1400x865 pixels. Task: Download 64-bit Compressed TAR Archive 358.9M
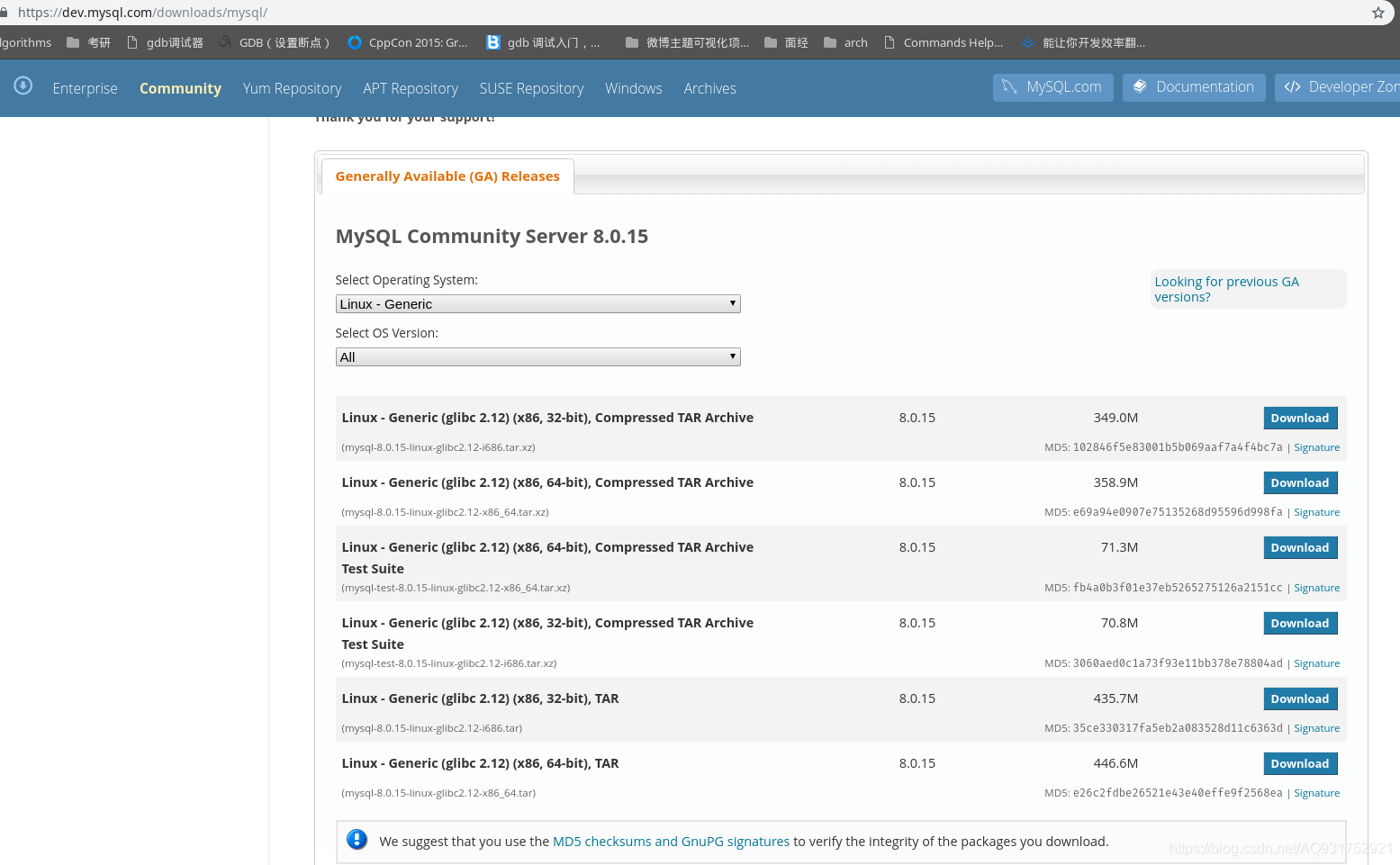pyautogui.click(x=1300, y=482)
